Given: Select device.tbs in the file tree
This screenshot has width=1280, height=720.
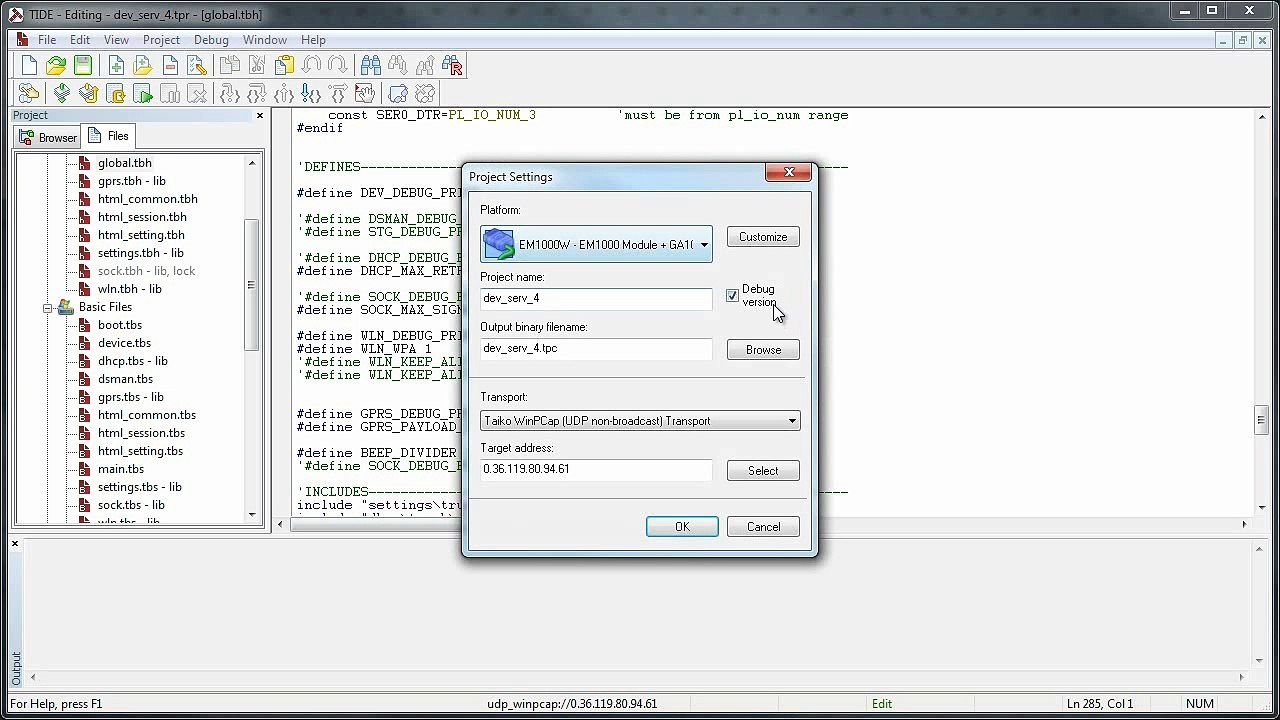Looking at the screenshot, I should (x=125, y=343).
